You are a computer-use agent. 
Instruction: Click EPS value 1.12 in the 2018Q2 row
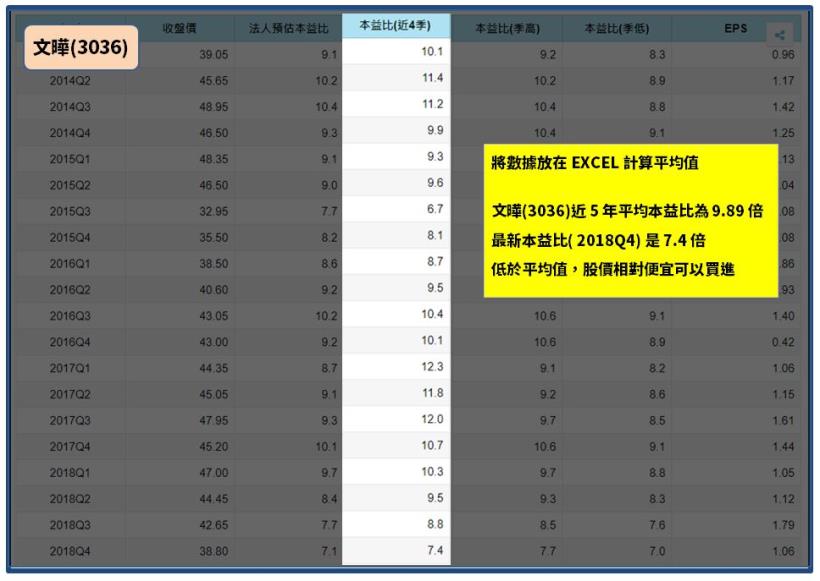coord(783,499)
